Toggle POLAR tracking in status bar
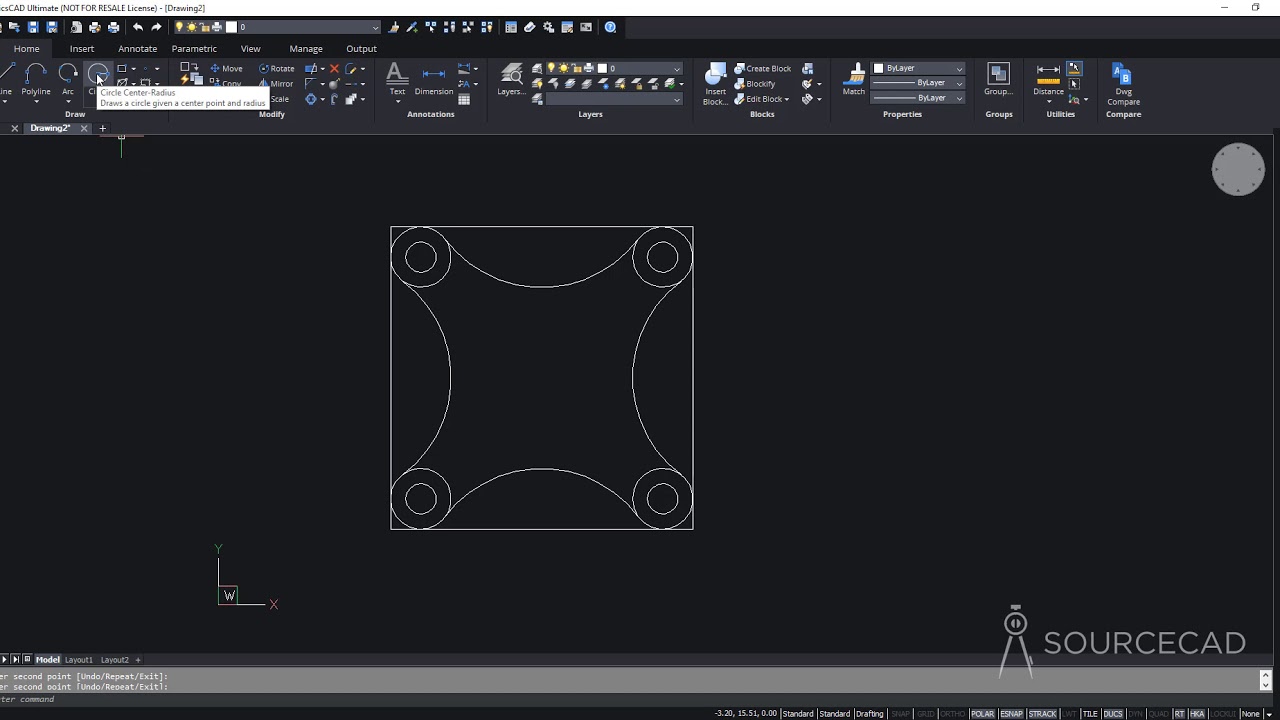The image size is (1280, 720). (x=982, y=714)
